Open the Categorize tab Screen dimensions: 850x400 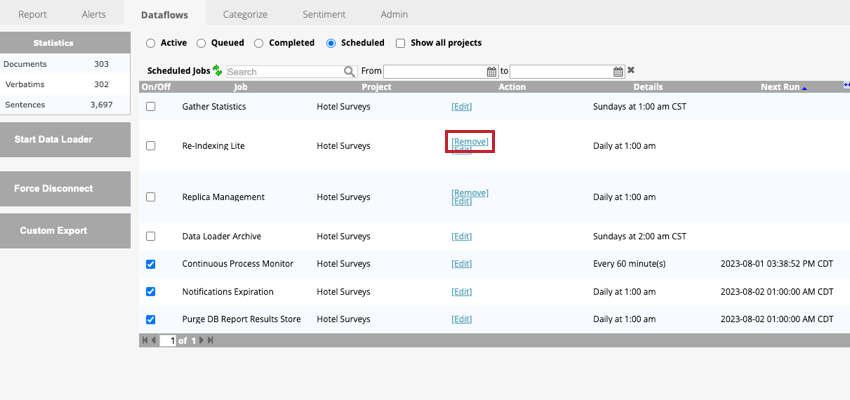(x=244, y=15)
